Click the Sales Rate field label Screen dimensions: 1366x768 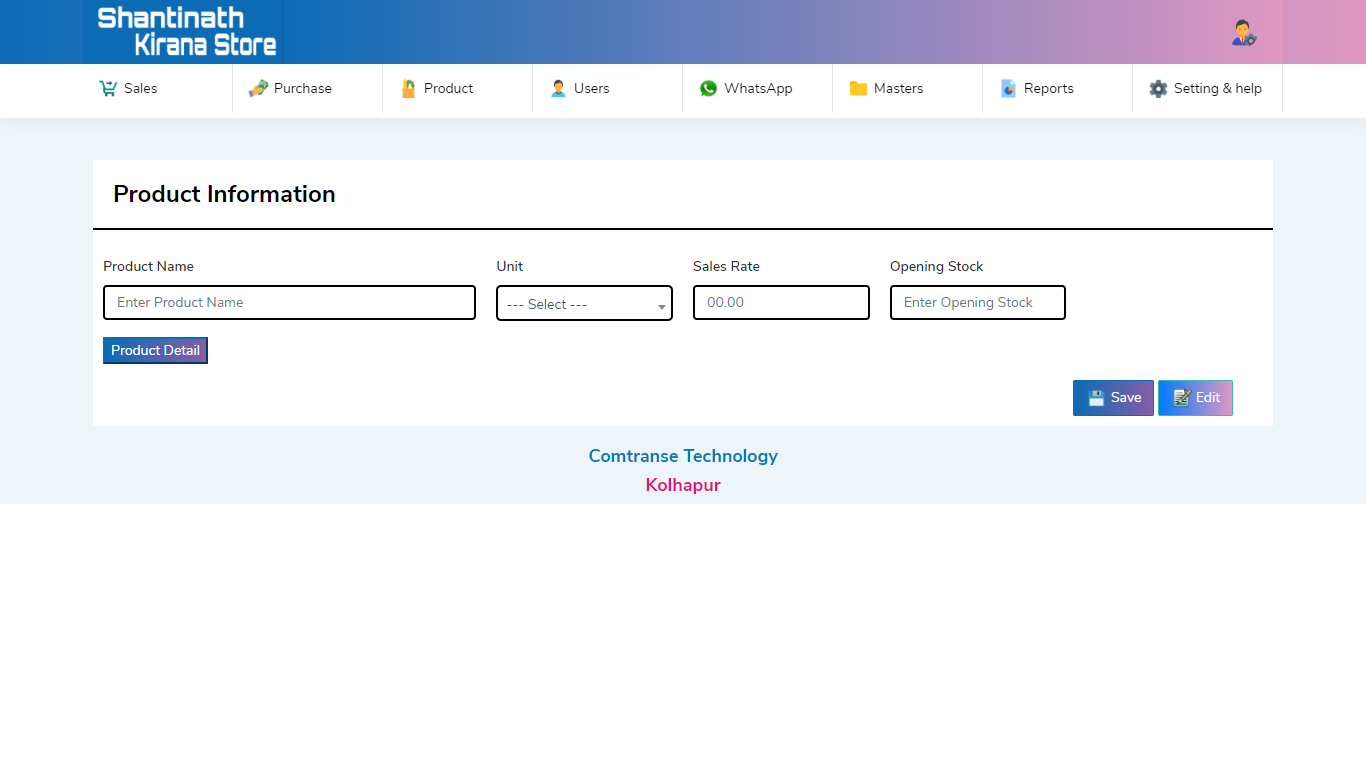[x=726, y=266]
